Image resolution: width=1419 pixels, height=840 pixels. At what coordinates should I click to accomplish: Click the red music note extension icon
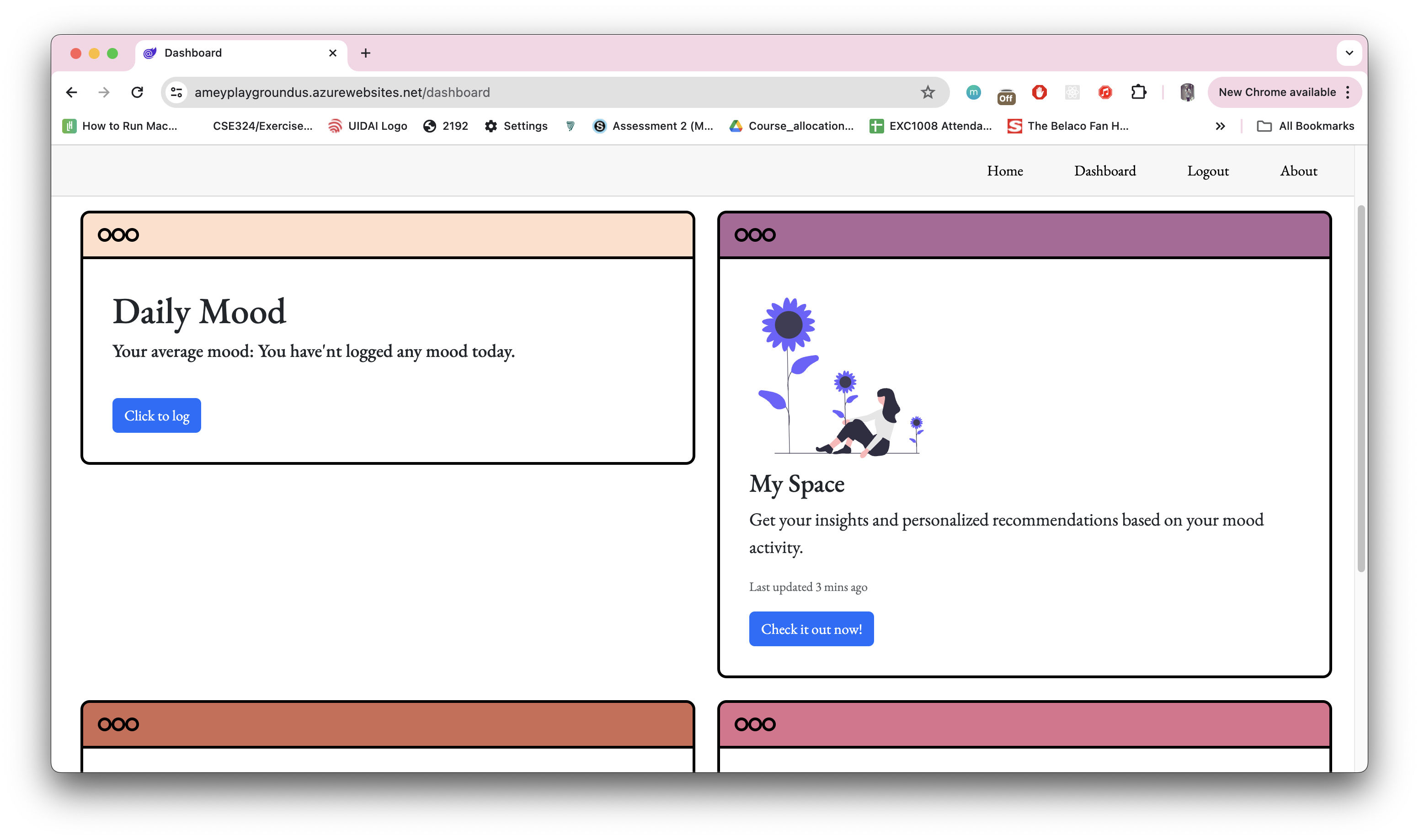pos(1105,92)
